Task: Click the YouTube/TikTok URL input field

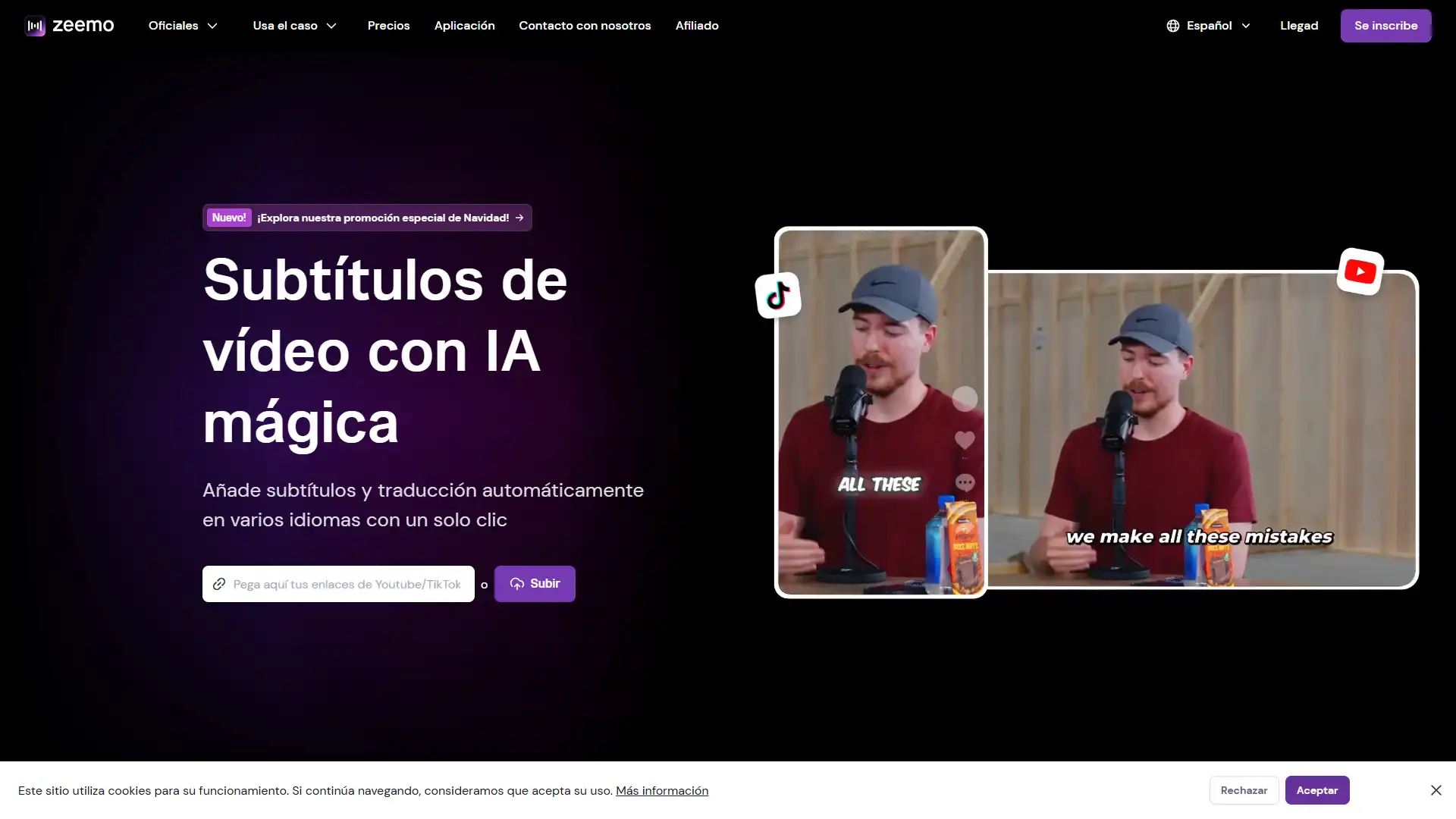Action: point(338,584)
